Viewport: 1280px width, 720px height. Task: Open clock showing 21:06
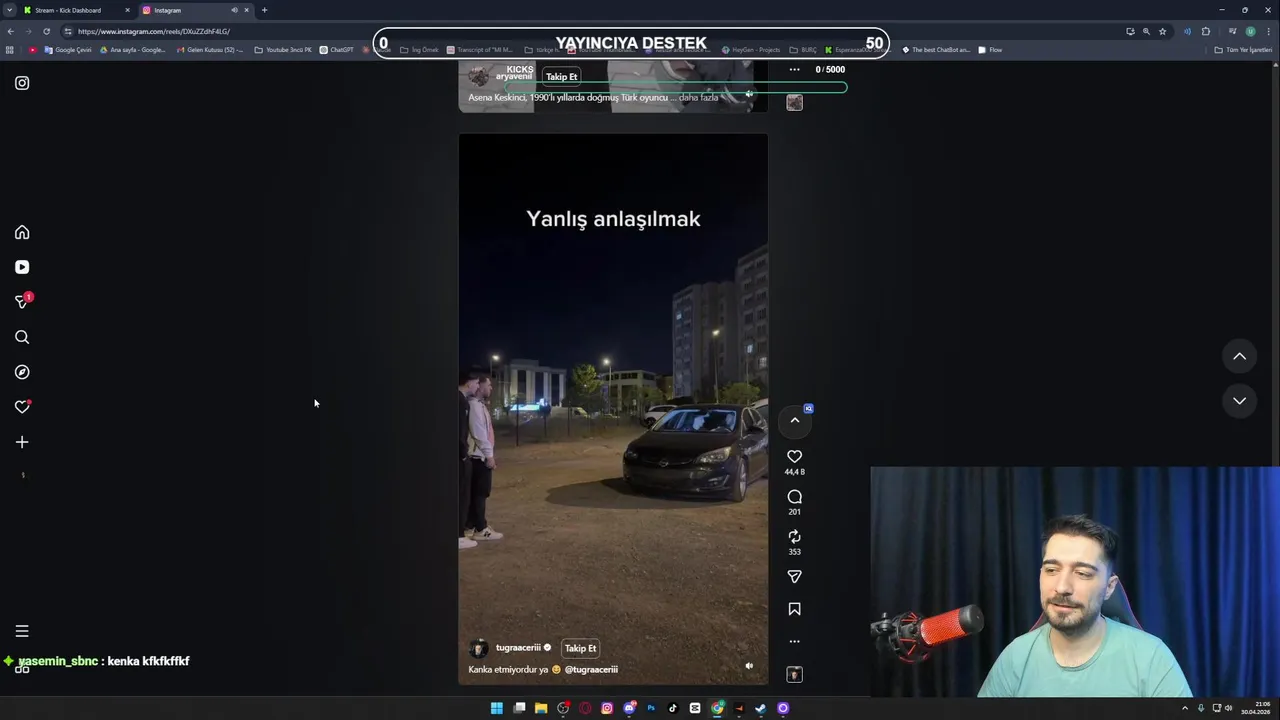point(1256,708)
